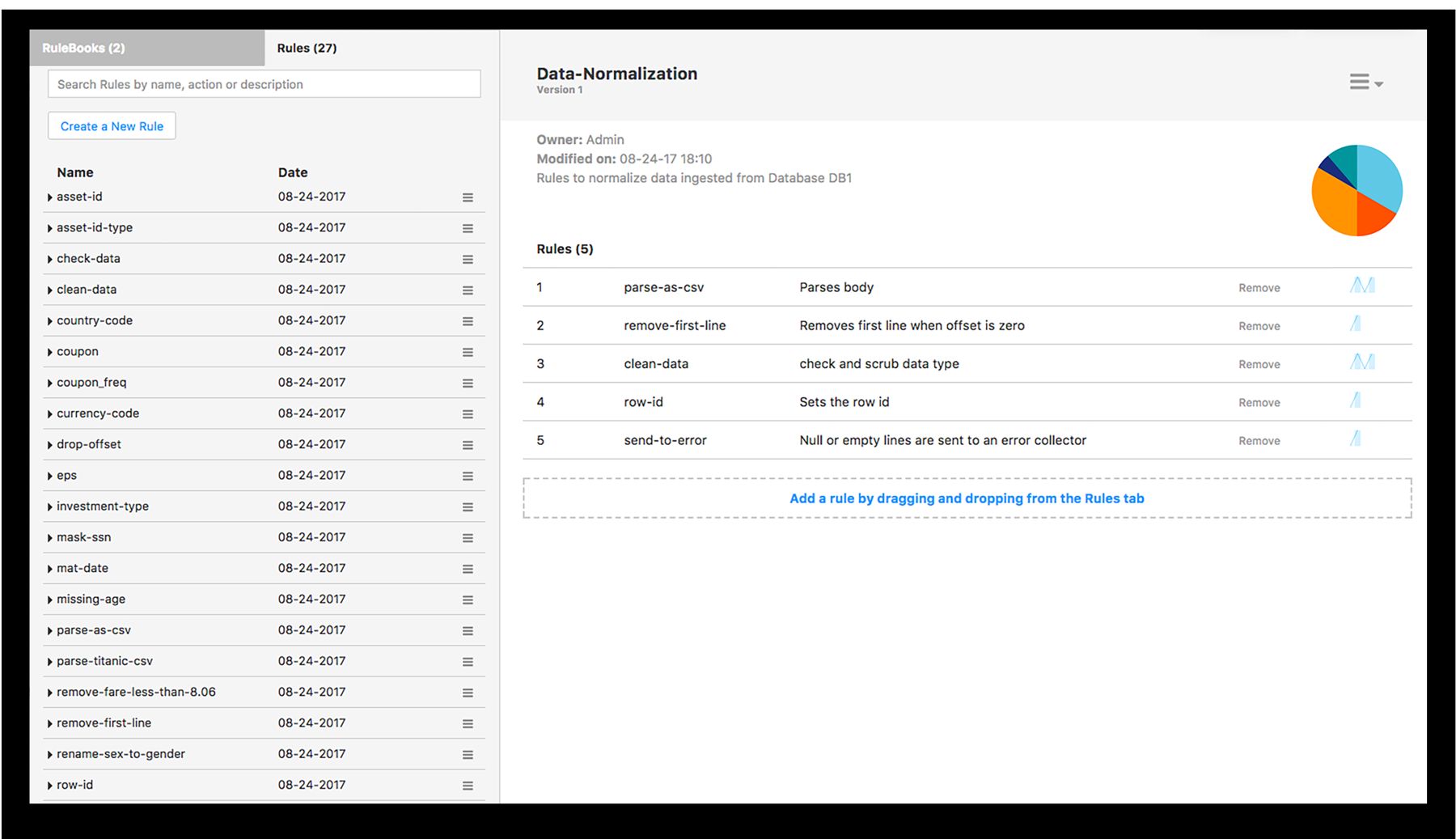Click the menu icon beside country-code rule
This screenshot has width=1456, height=839.
click(x=468, y=321)
